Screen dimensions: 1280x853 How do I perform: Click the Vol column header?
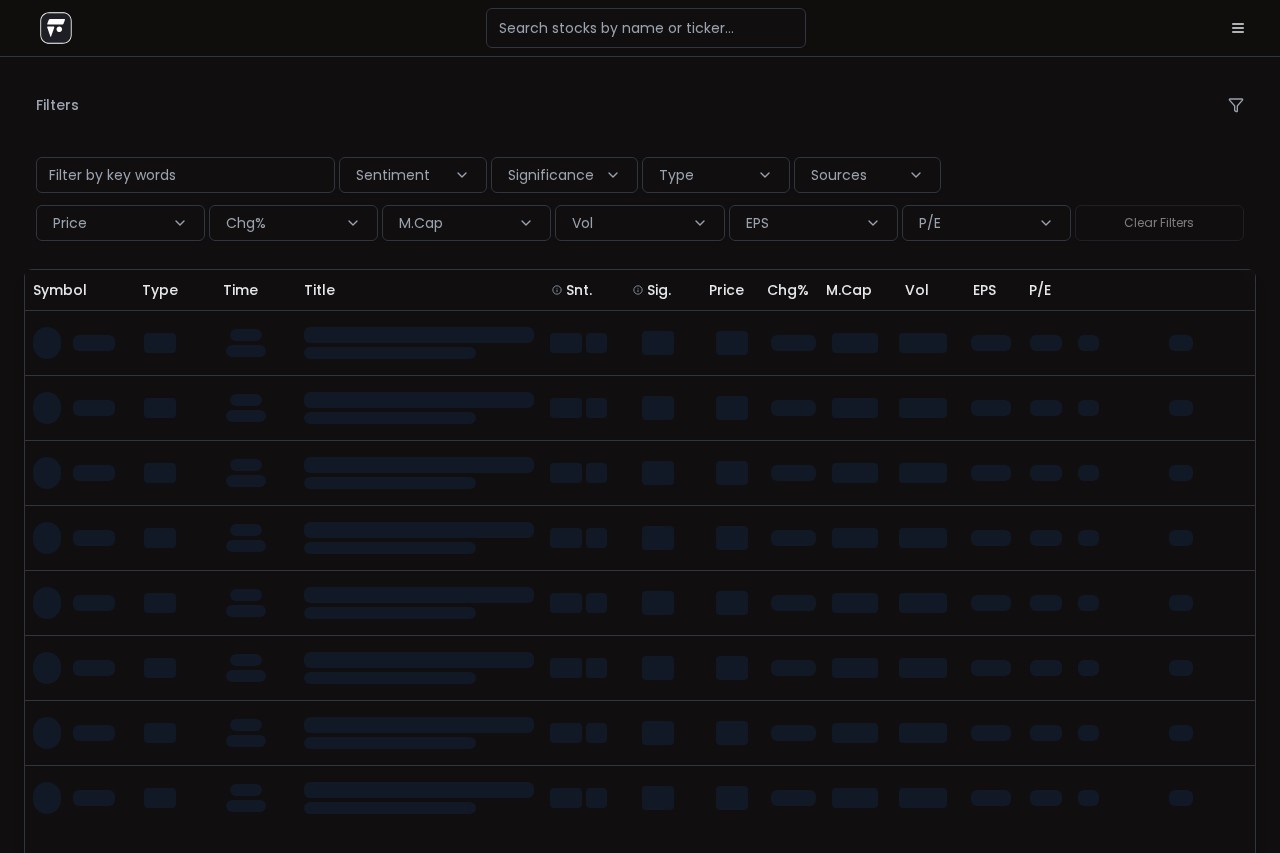click(917, 290)
